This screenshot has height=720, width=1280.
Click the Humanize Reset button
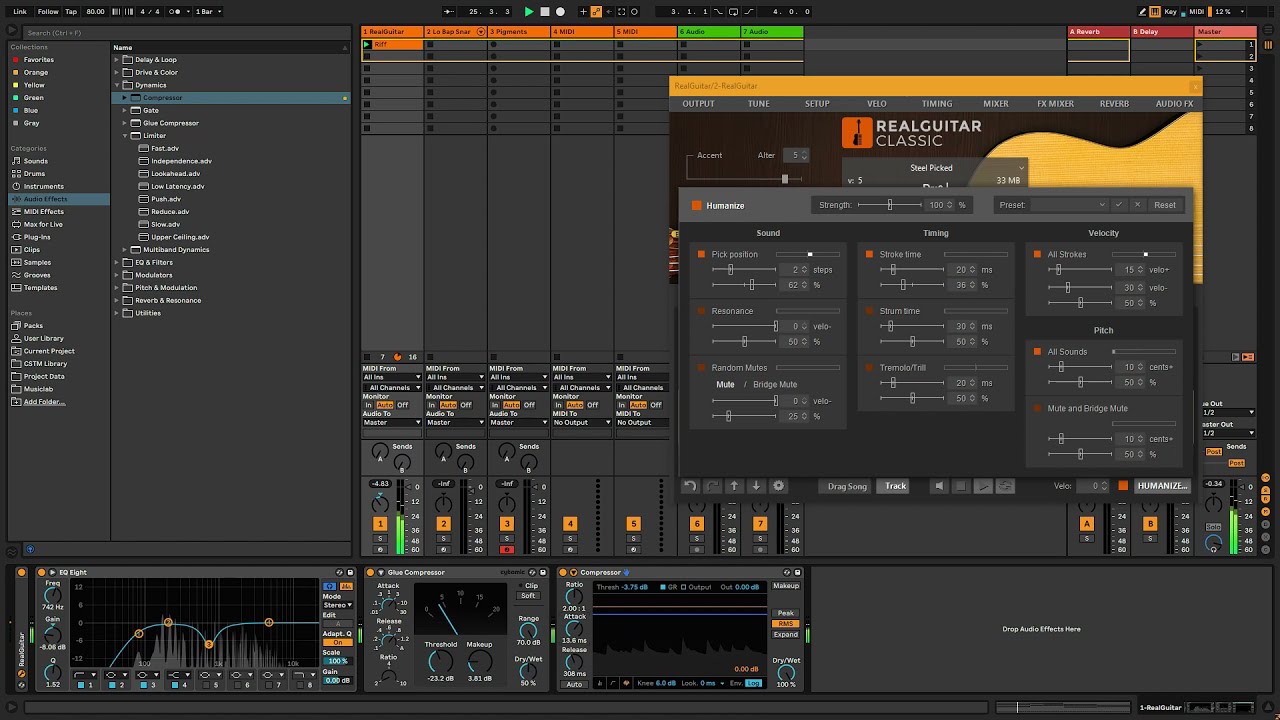(1165, 205)
